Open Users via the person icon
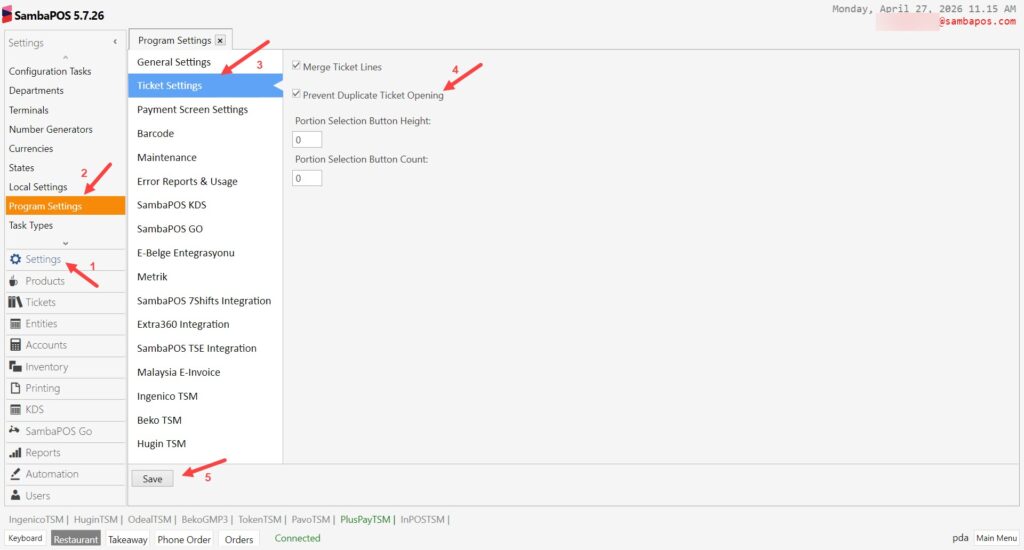 click(x=15, y=496)
